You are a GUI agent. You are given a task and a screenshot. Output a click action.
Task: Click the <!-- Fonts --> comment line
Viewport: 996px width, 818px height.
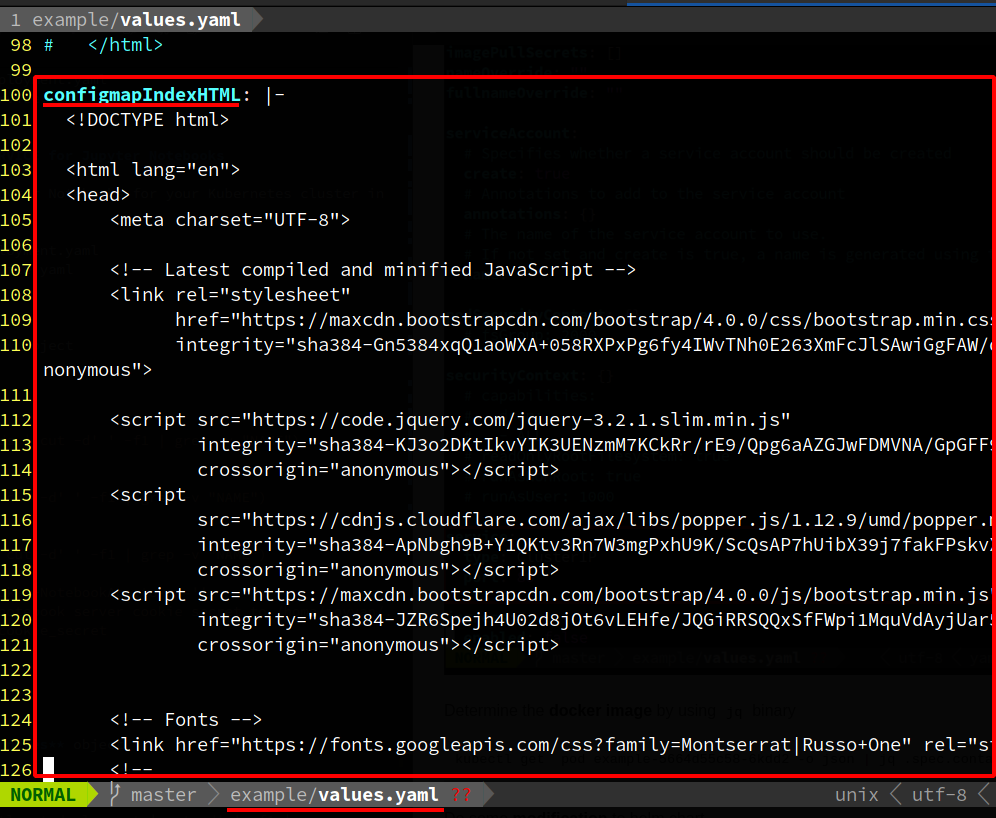[186, 720]
